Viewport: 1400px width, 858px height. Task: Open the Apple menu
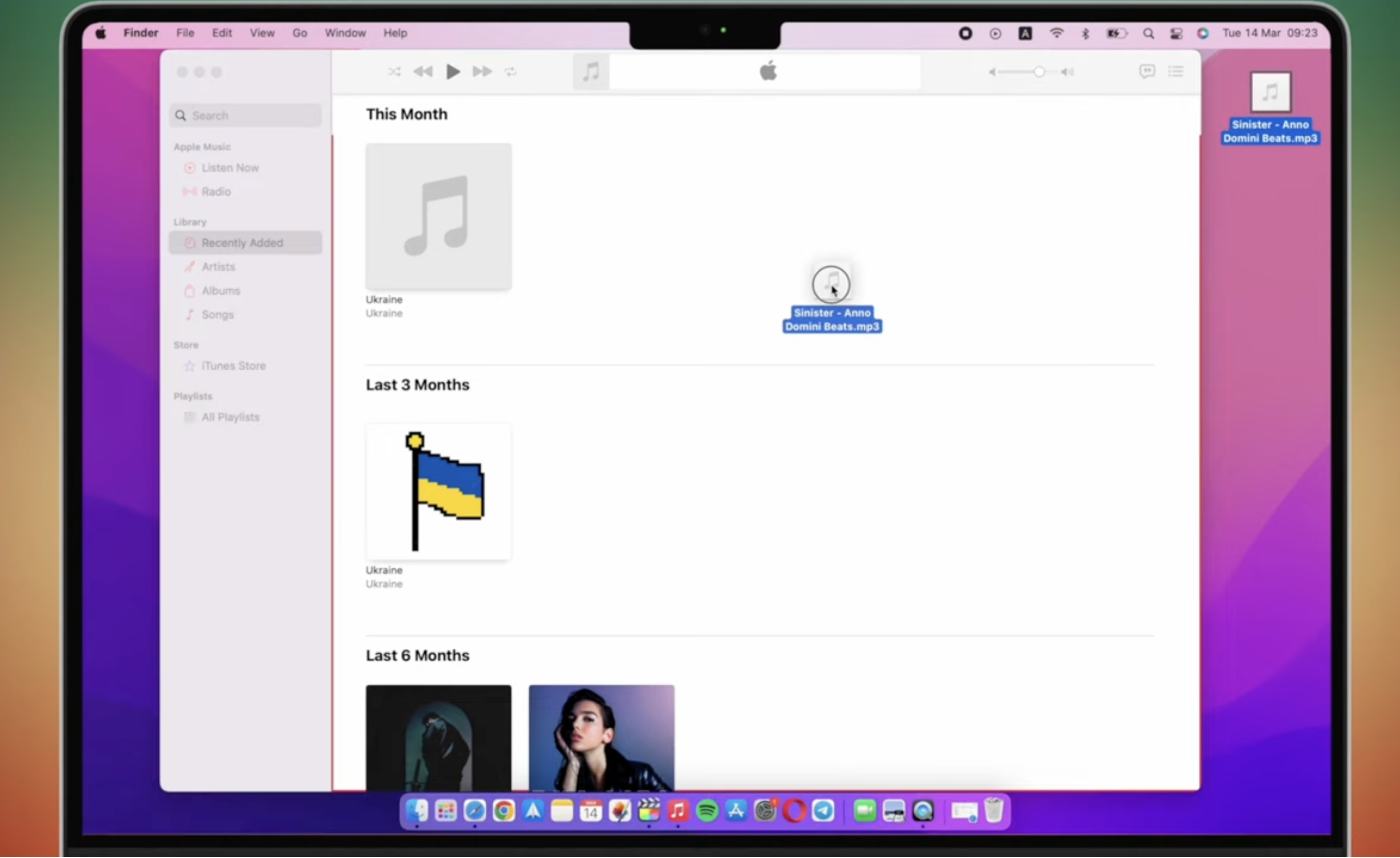coord(101,33)
